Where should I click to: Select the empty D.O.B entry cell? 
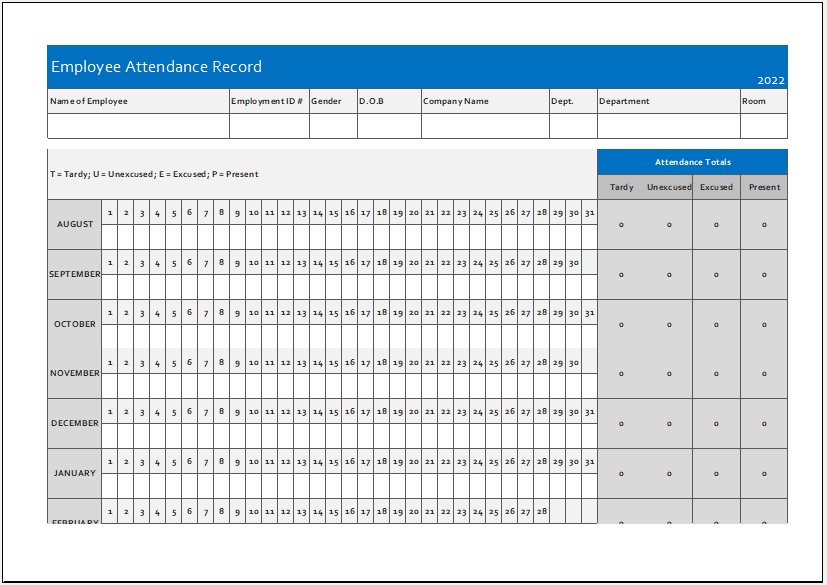(390, 126)
